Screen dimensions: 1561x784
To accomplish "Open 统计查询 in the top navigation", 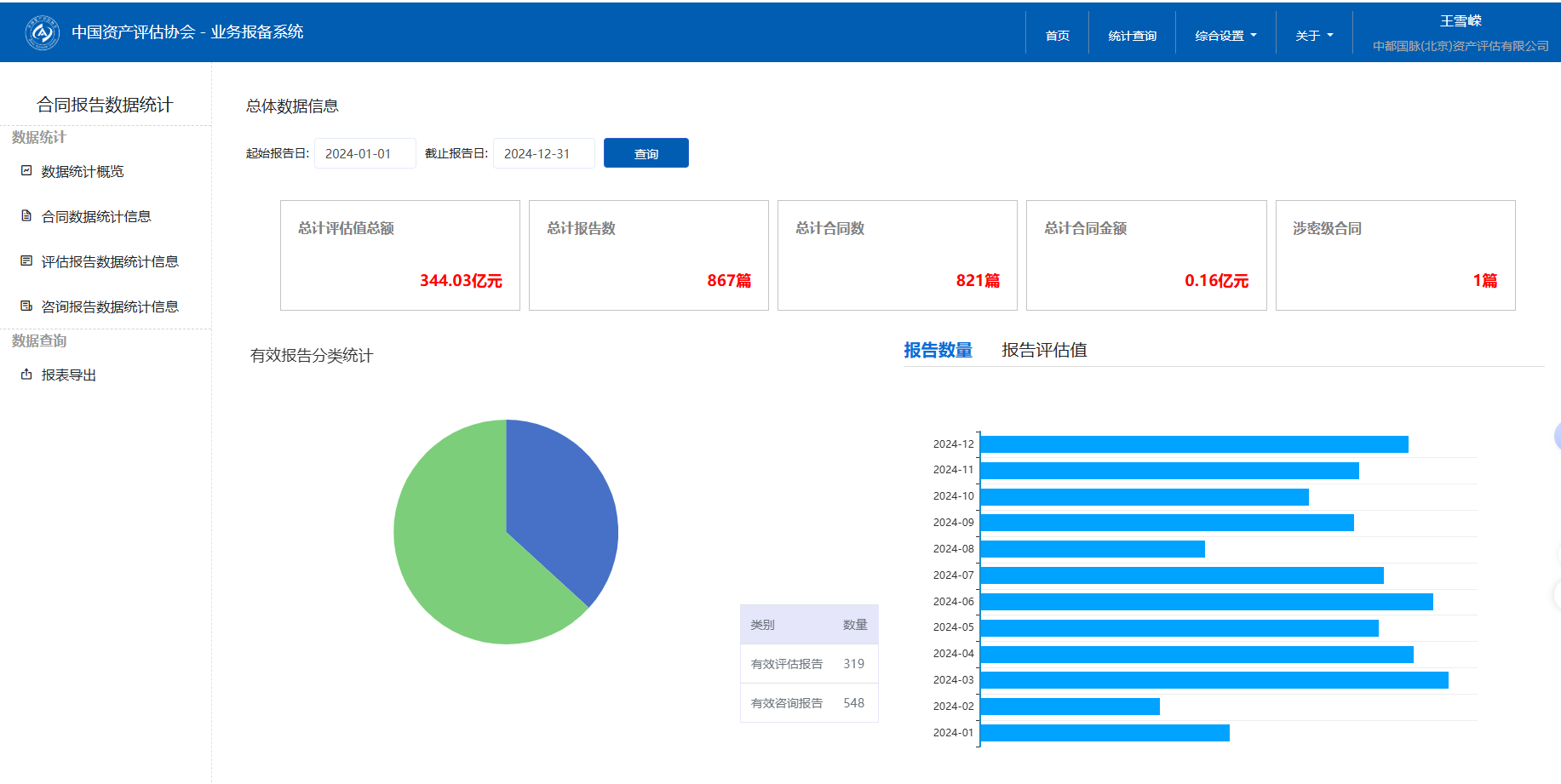I will [1132, 36].
